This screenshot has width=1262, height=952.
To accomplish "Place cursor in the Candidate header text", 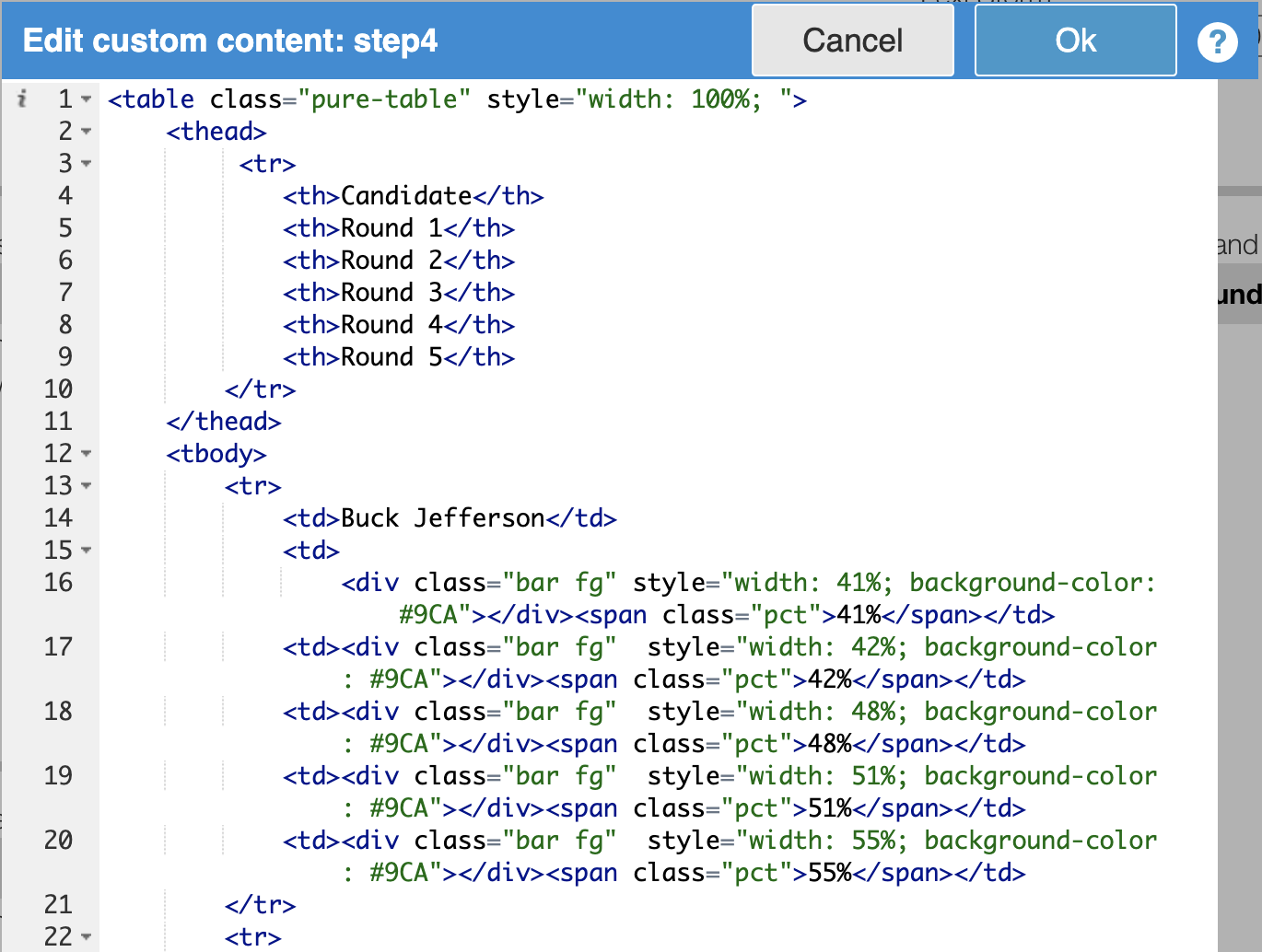I will (x=406, y=196).
